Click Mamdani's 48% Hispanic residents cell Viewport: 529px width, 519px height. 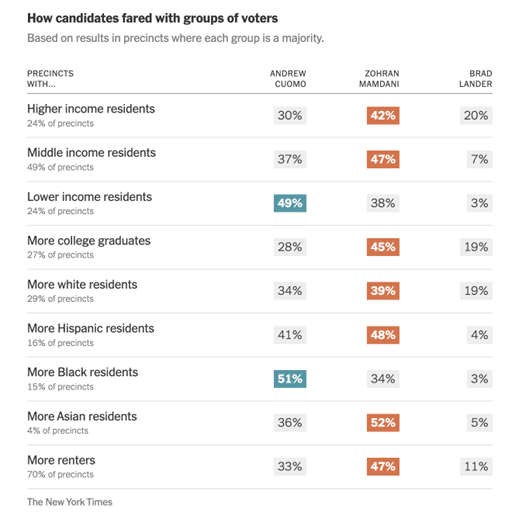click(383, 335)
